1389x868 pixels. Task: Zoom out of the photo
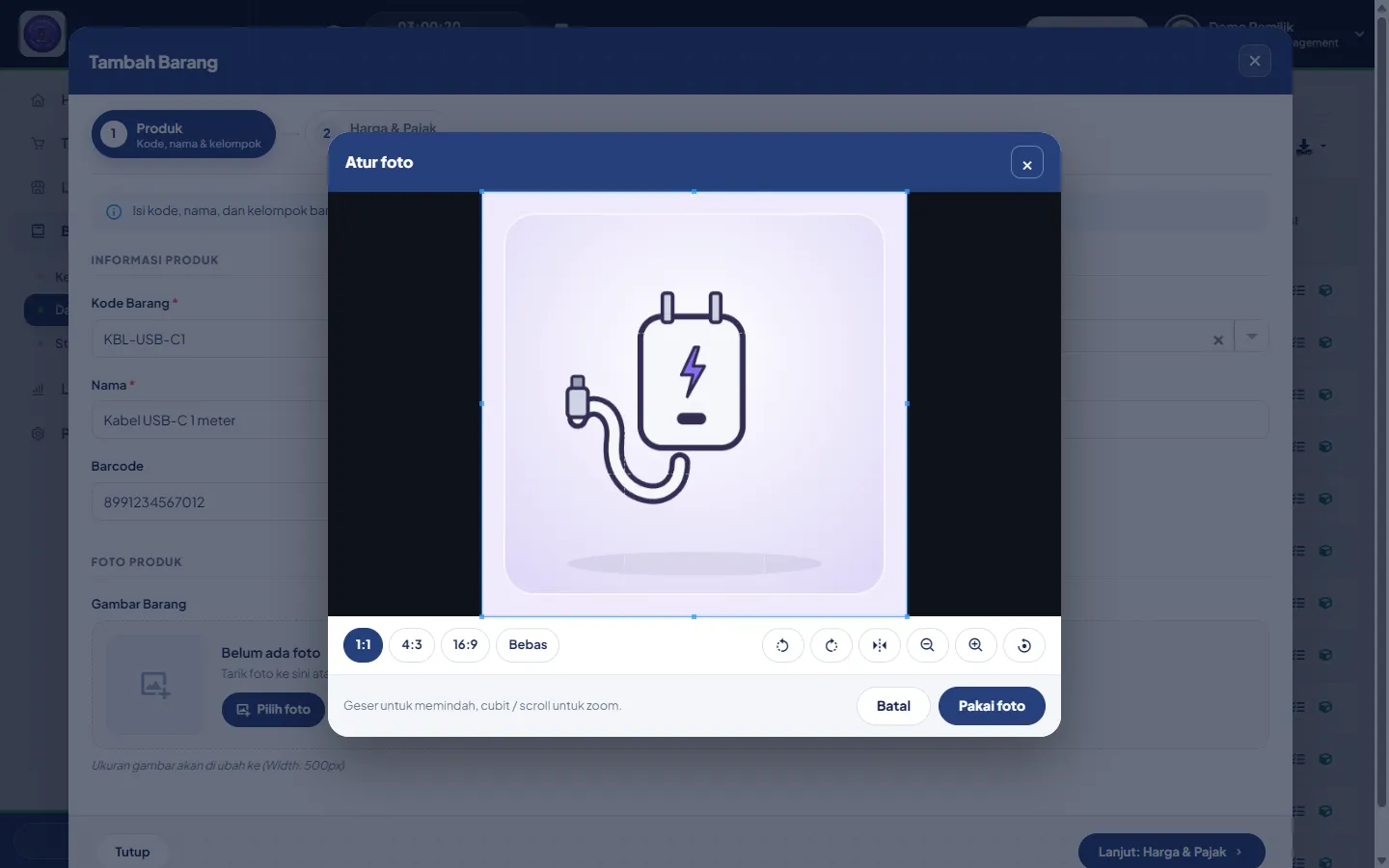click(x=928, y=645)
